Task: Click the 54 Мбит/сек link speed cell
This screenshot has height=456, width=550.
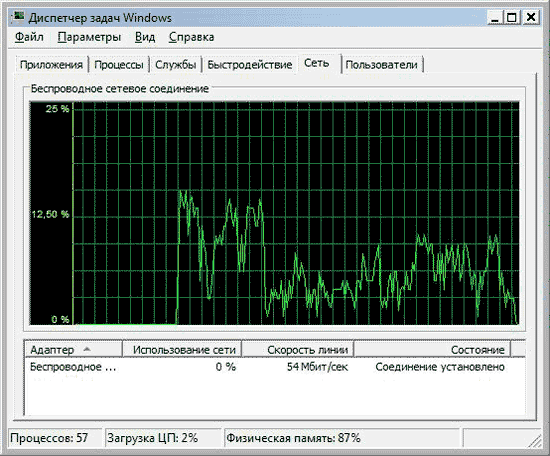Action: pos(317,367)
